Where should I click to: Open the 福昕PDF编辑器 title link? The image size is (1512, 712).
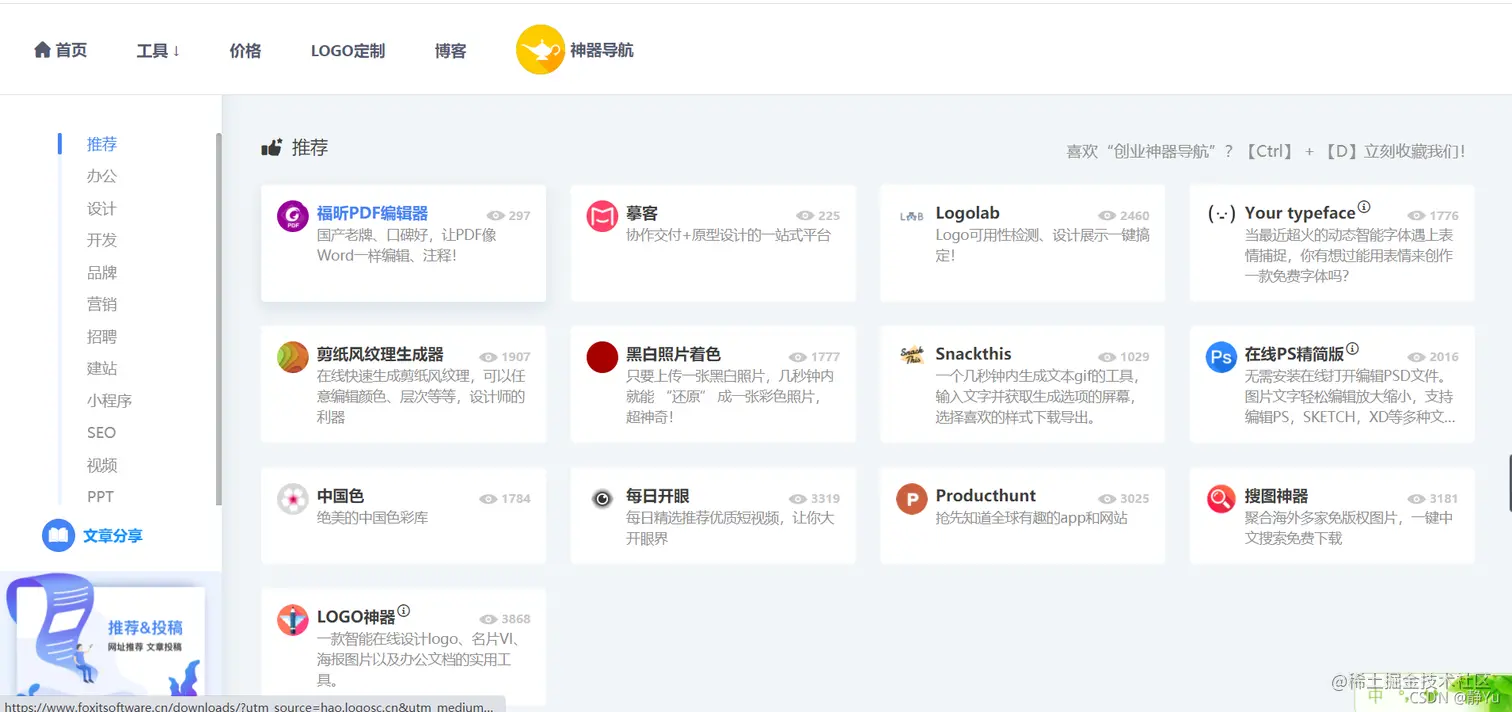click(372, 213)
